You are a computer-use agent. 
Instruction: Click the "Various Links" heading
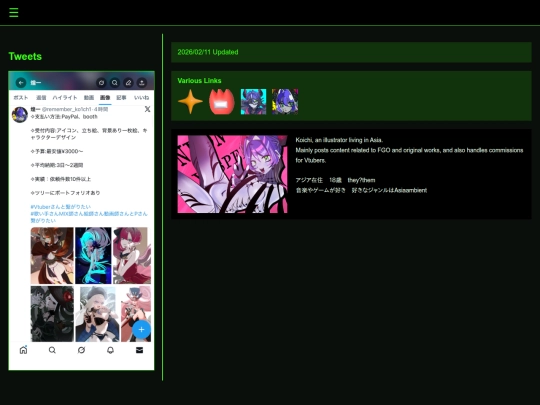pos(199,81)
